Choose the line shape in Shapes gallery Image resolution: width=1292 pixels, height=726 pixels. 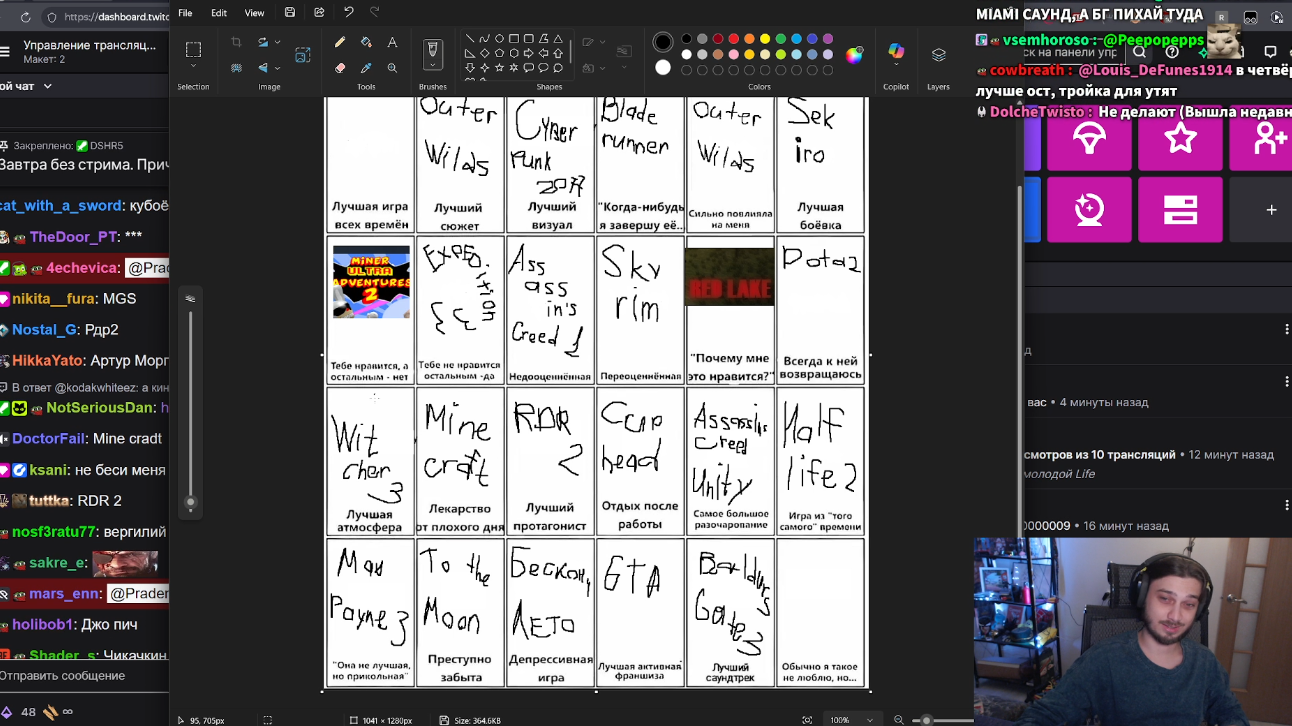point(470,39)
